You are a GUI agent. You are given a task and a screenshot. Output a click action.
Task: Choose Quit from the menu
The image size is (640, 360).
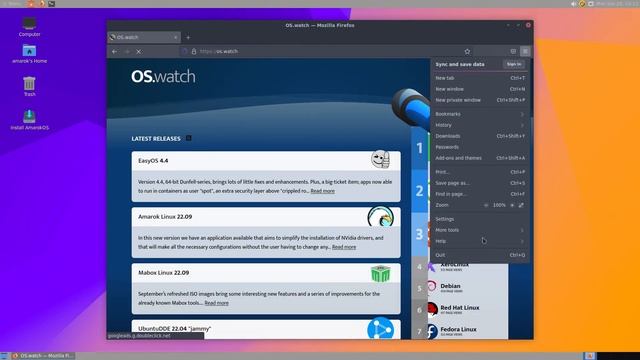[480, 255]
